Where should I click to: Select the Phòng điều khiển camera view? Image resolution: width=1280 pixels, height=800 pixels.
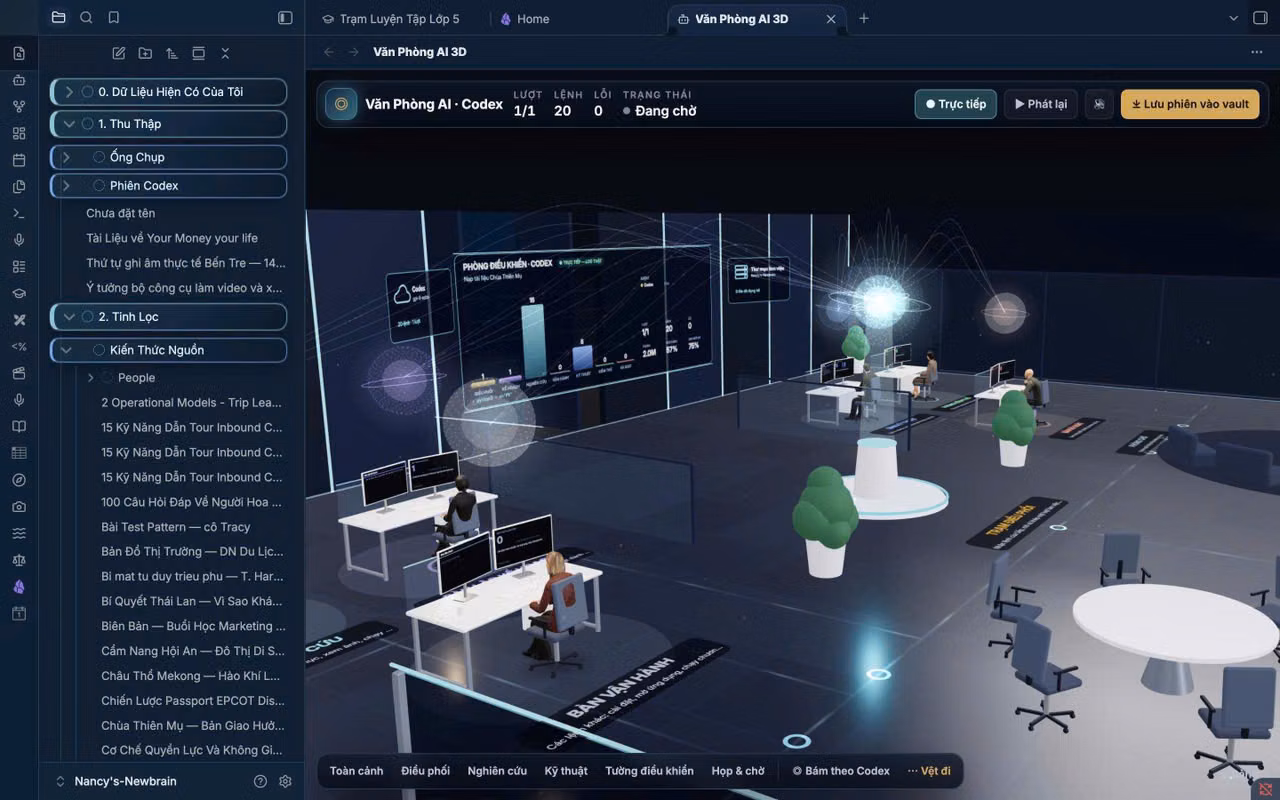pyautogui.click(x=649, y=771)
